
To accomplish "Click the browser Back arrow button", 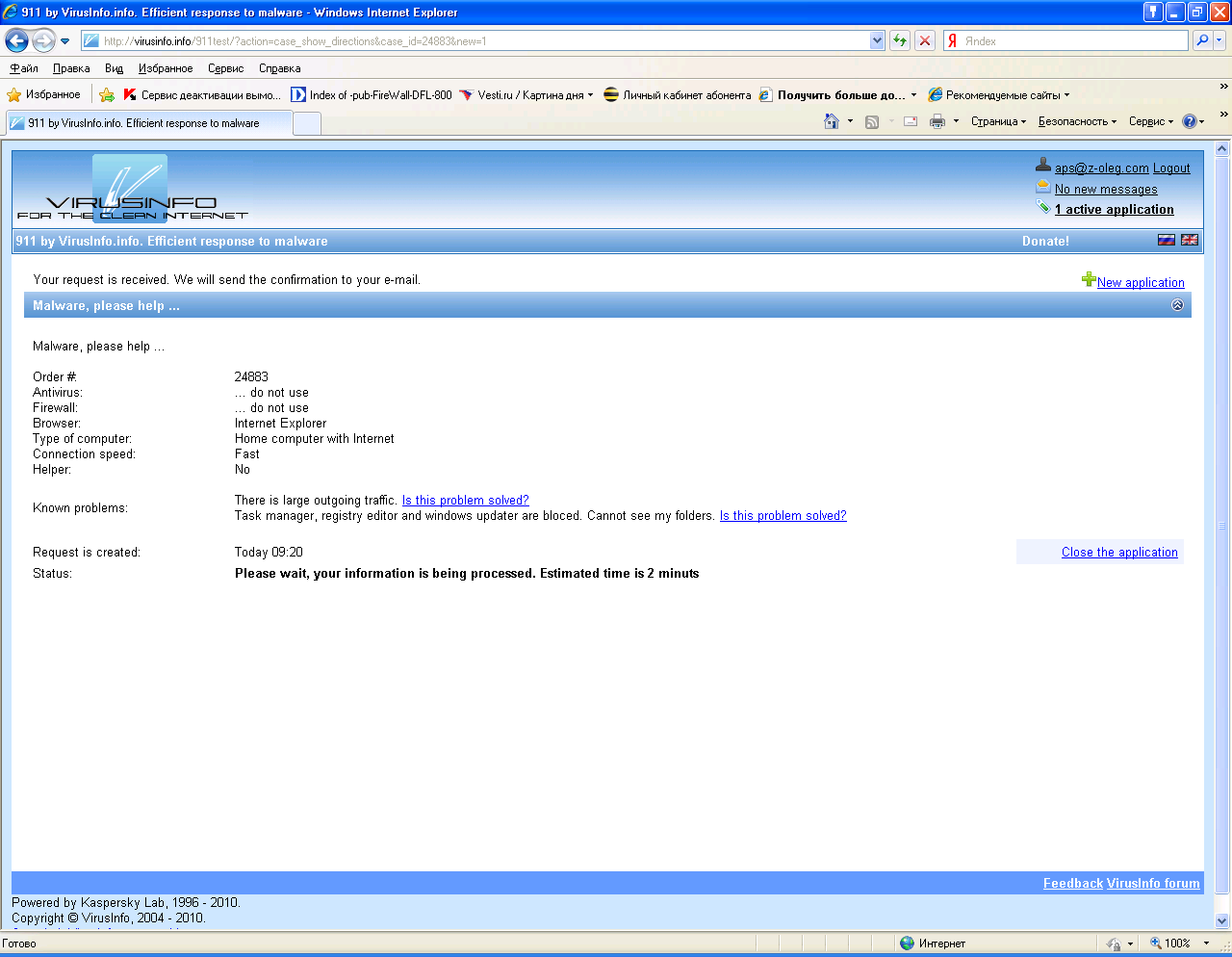I will click(x=16, y=41).
